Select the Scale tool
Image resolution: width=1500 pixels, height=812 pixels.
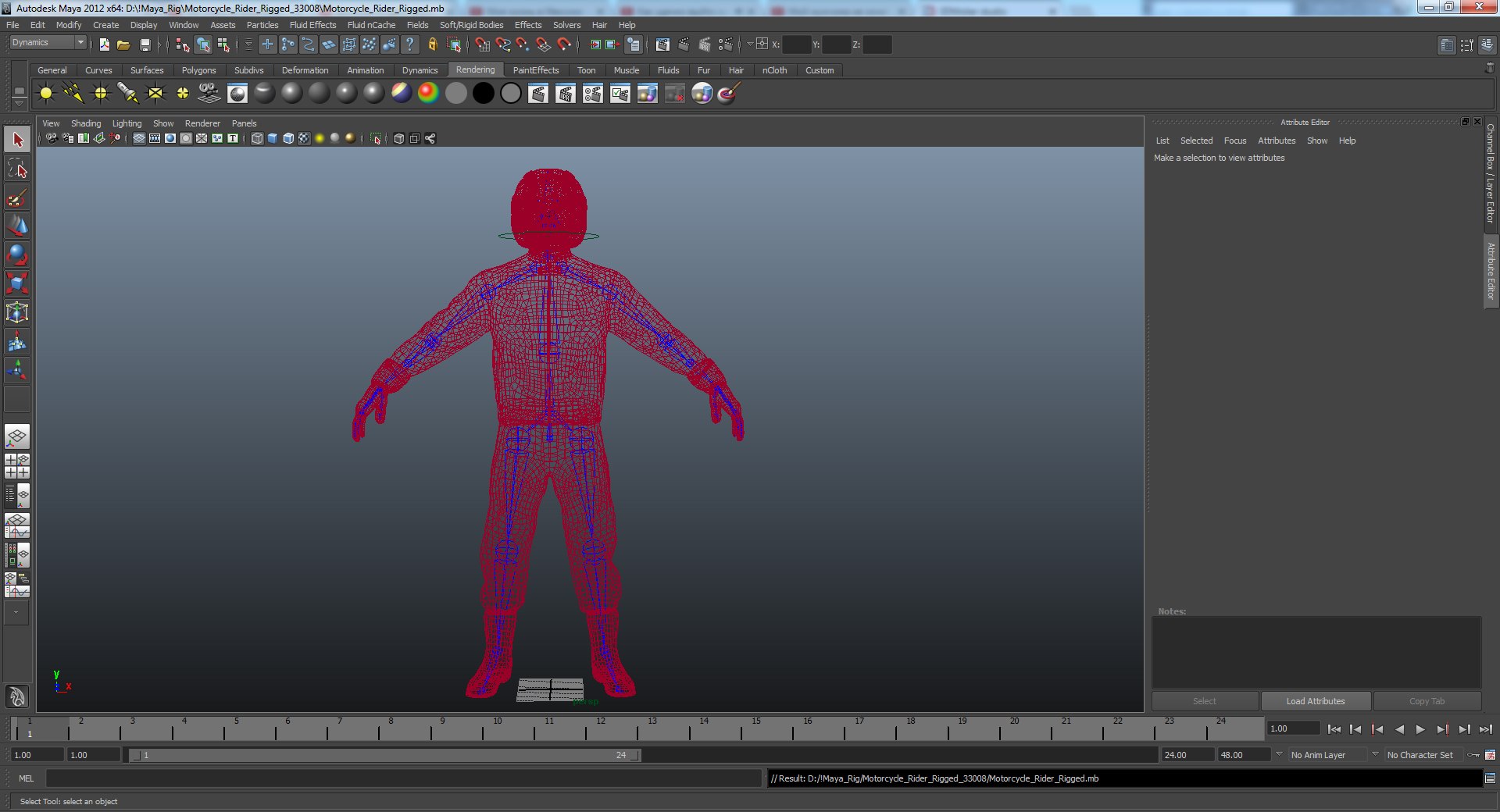pyautogui.click(x=17, y=283)
